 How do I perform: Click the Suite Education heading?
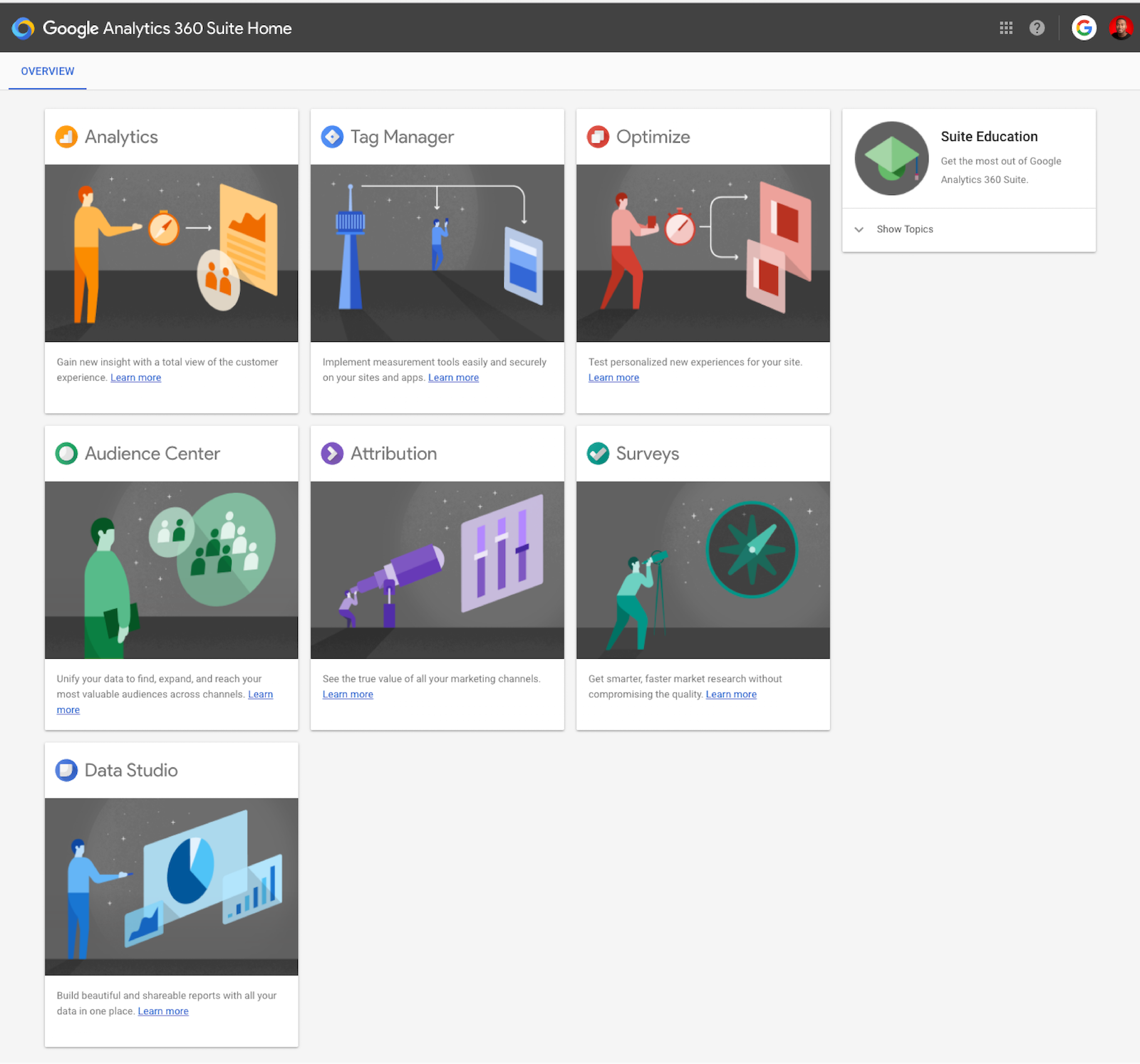coord(989,137)
